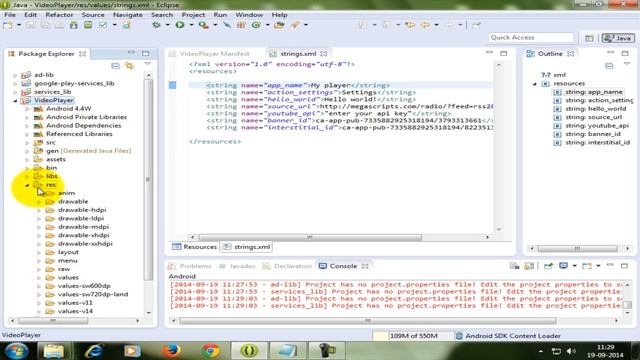The height and width of the screenshot is (360, 640).
Task: Expand the src folder
Action: tap(27, 143)
